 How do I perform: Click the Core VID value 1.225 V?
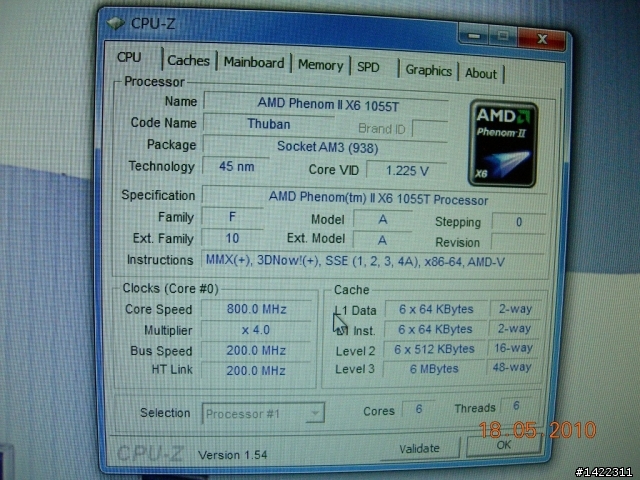tap(407, 171)
